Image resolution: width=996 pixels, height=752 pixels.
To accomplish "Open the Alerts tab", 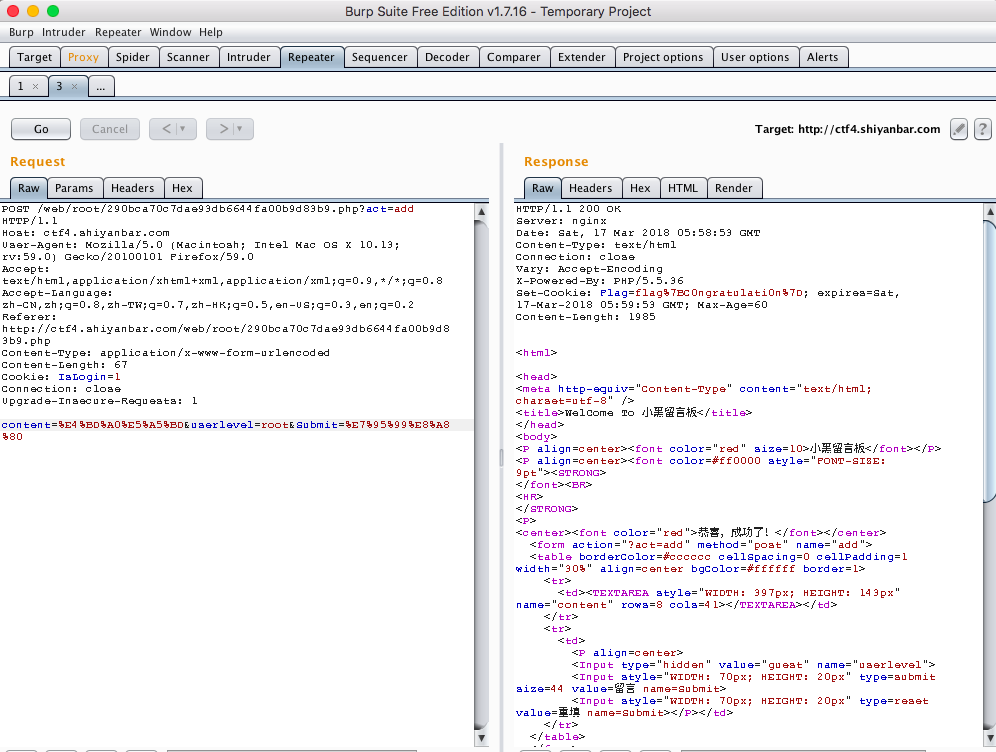I will pyautogui.click(x=823, y=57).
